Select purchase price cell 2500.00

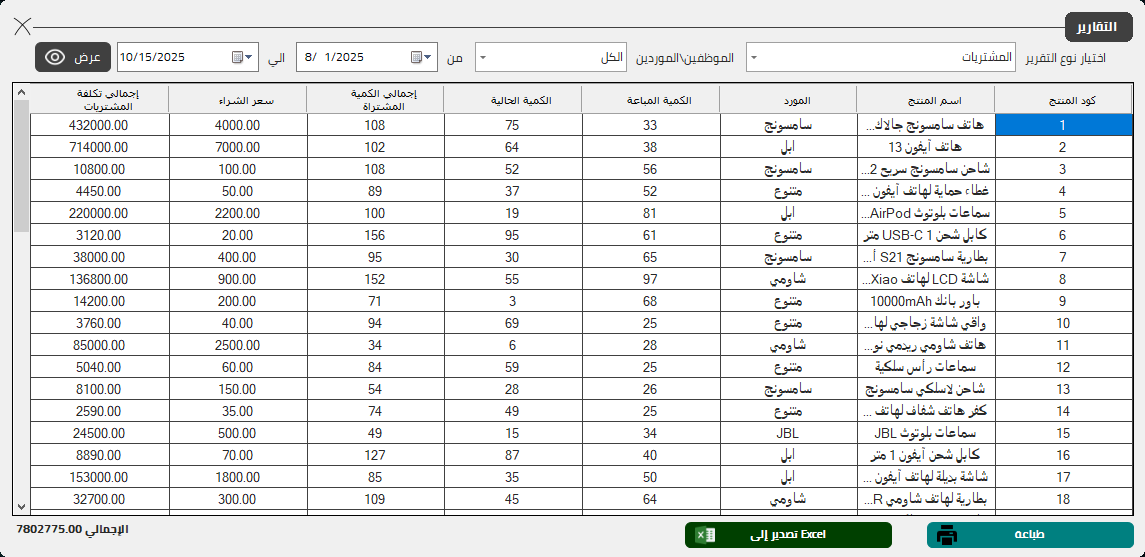237,345
